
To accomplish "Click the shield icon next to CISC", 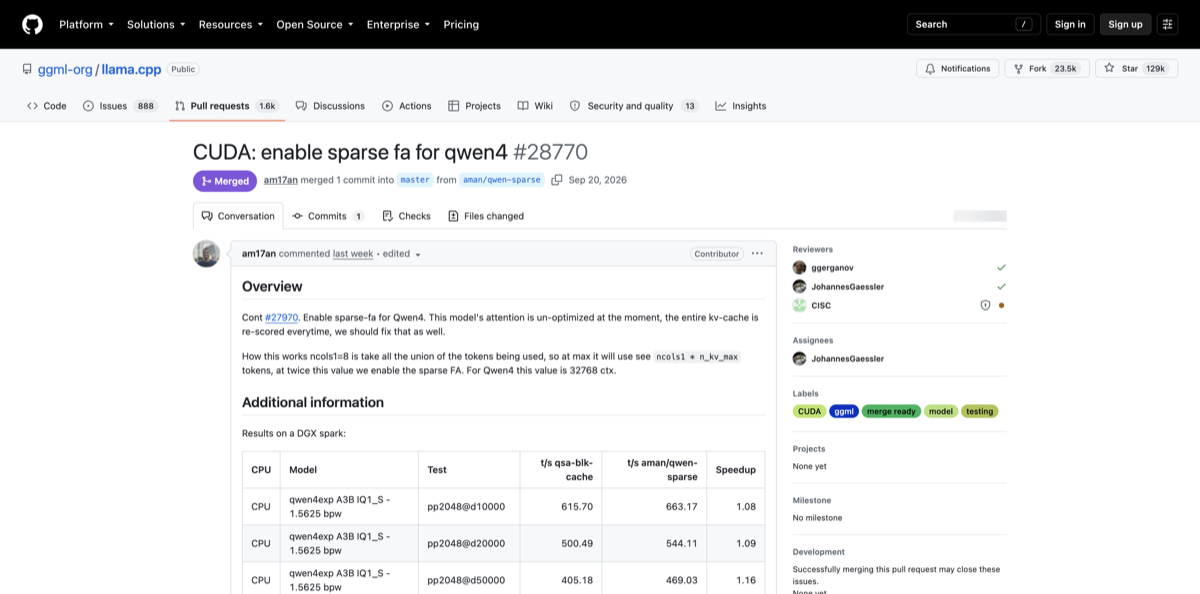I will click(985, 306).
